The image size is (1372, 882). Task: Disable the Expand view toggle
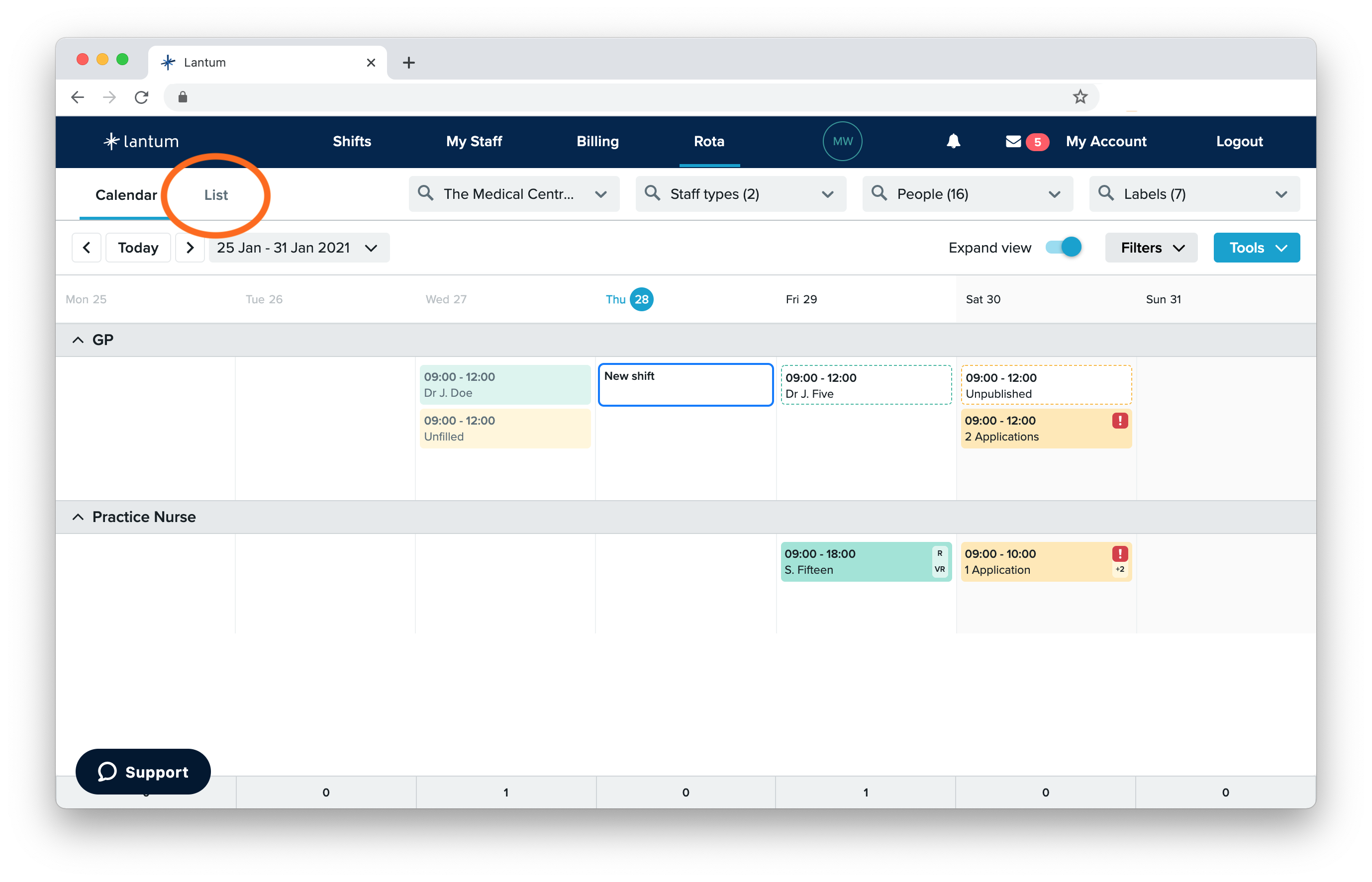[1062, 247]
